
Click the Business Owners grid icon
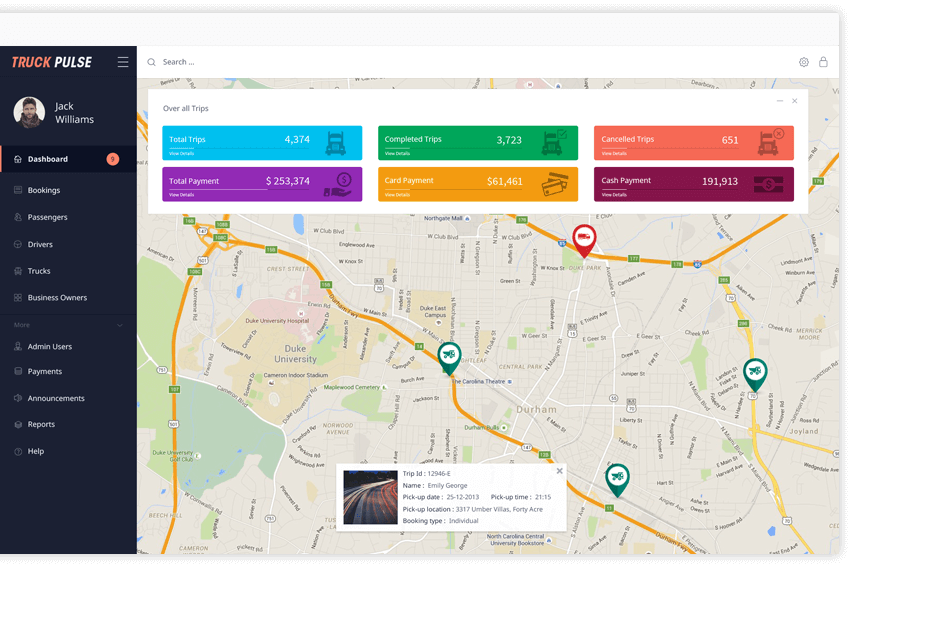pos(20,297)
